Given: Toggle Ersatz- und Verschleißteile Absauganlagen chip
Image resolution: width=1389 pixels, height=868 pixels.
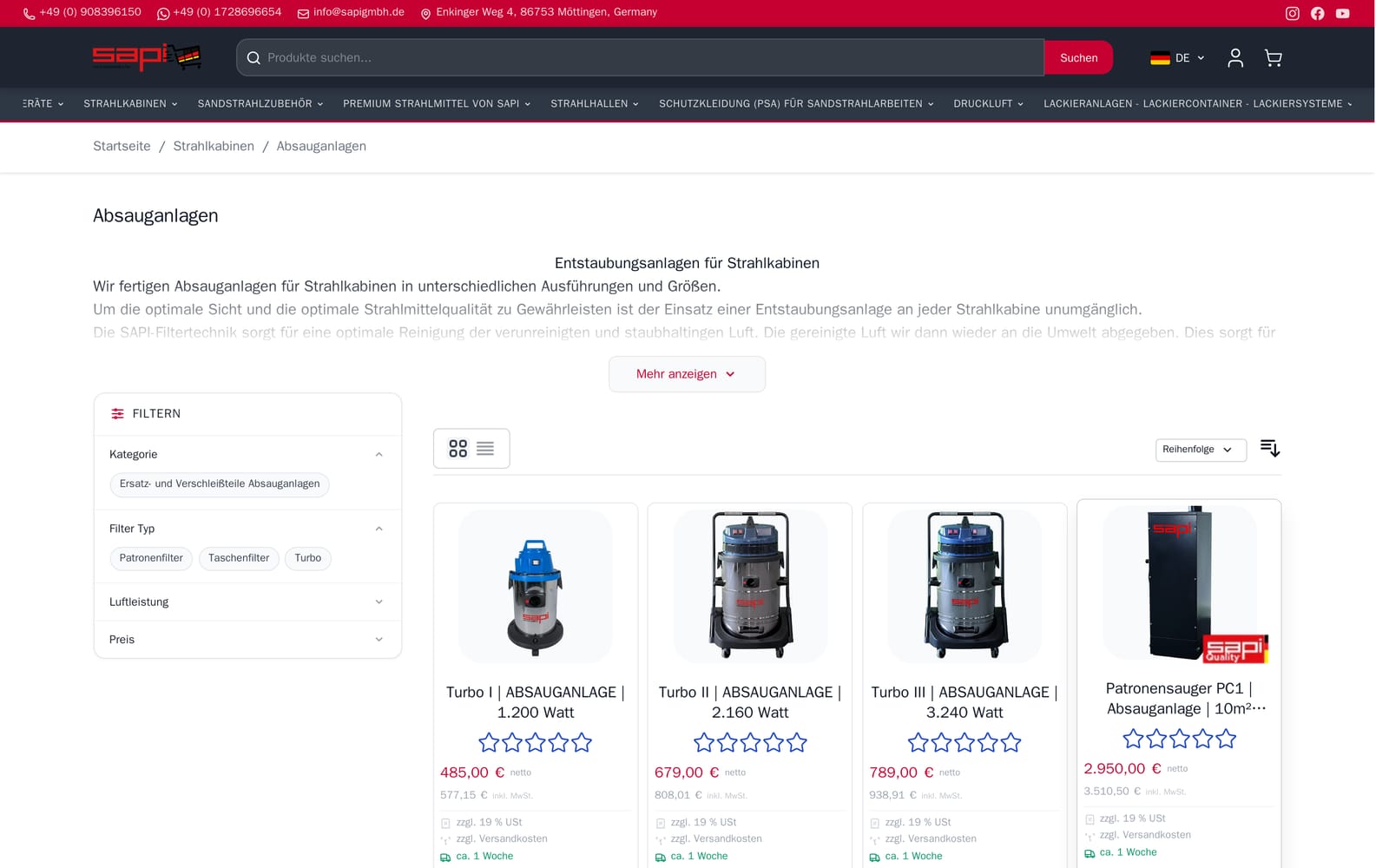Looking at the screenshot, I should pyautogui.click(x=220, y=483).
